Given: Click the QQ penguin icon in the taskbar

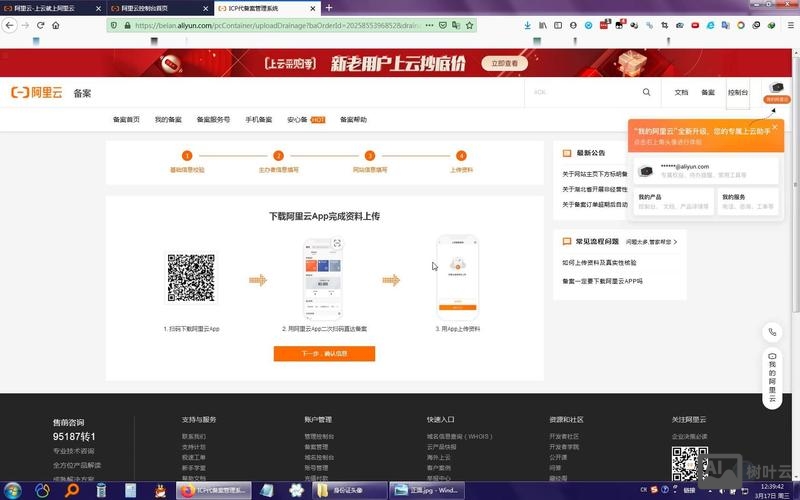Looking at the screenshot, I should [x=160, y=490].
